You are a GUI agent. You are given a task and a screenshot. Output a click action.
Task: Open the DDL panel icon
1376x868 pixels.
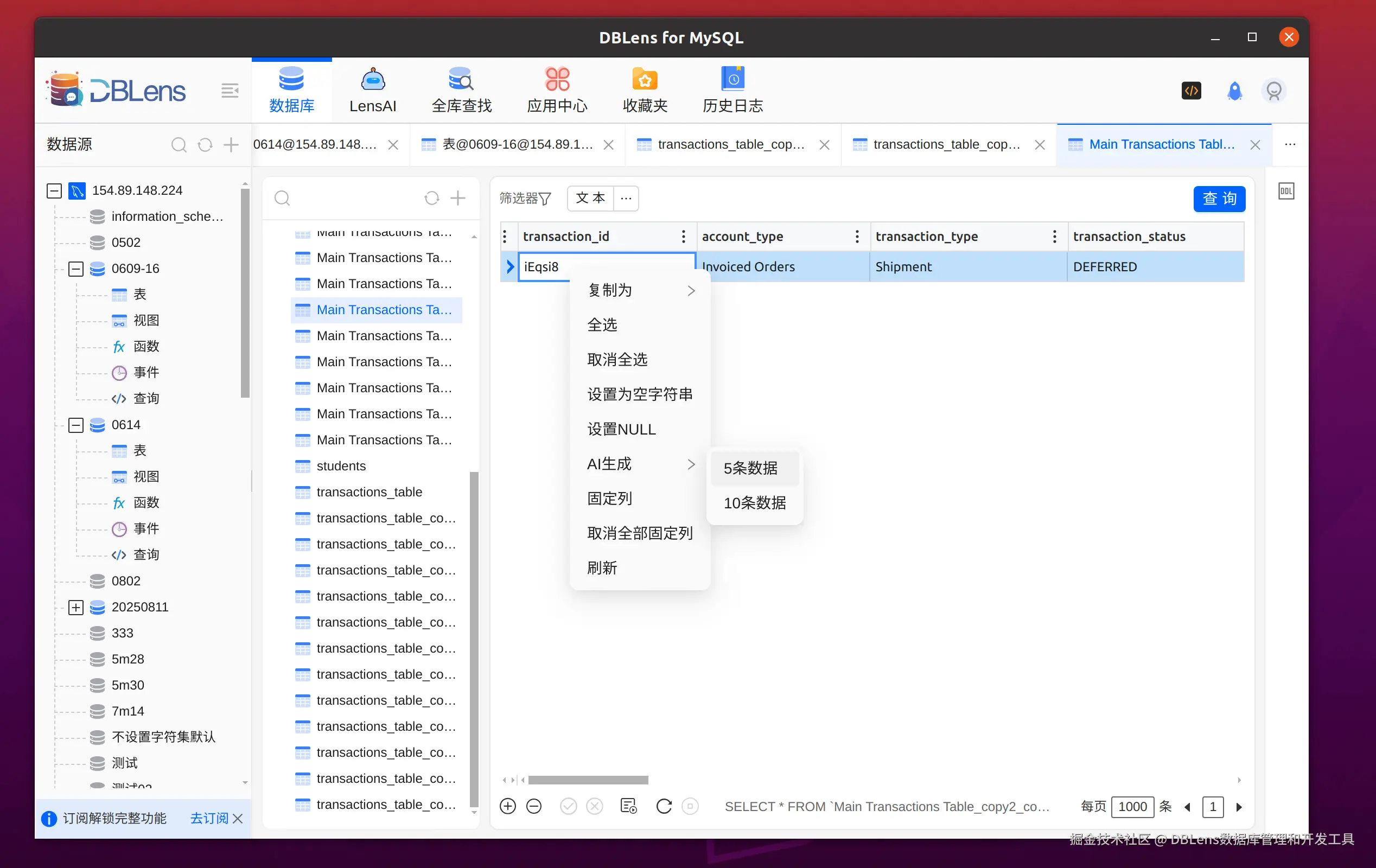(1286, 192)
